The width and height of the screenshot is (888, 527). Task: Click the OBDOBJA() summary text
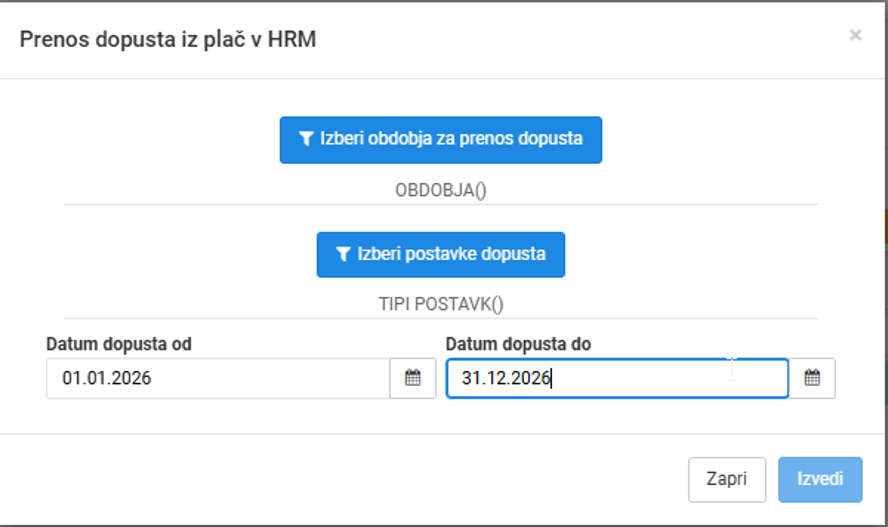(441, 190)
